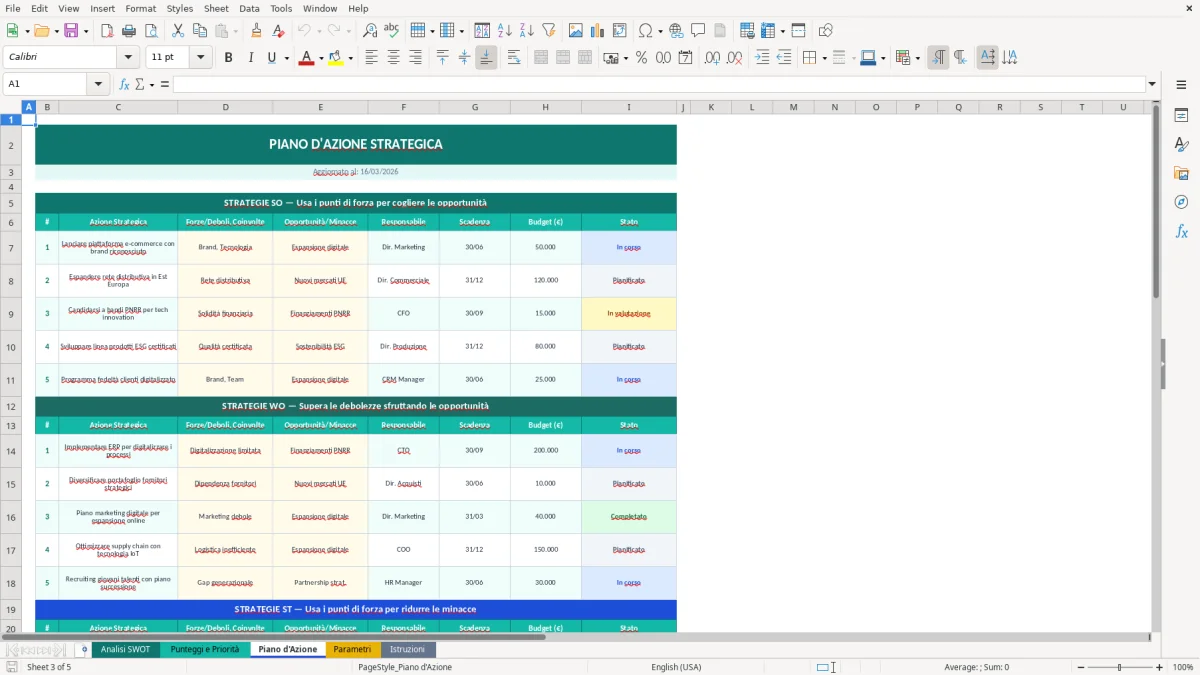Open the Styles menu
This screenshot has width=1200, height=675.
pos(180,8)
